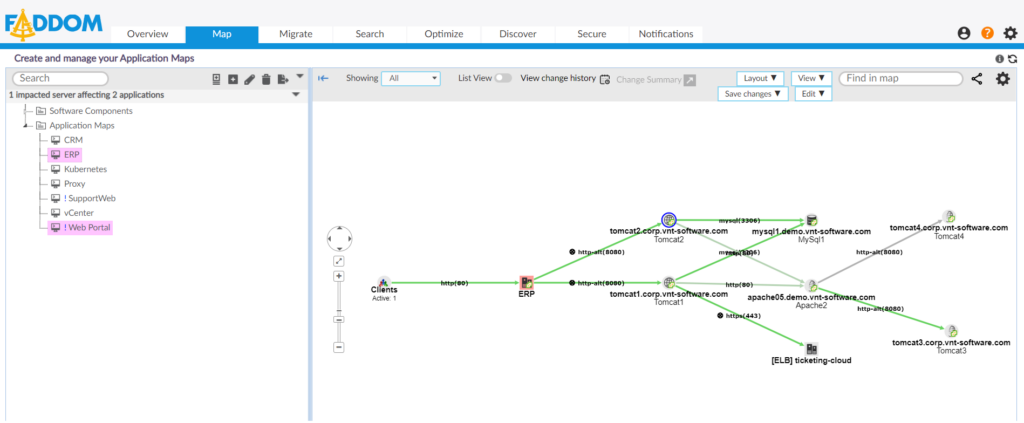
Task: Select the Tomcat2 server node
Action: point(669,220)
